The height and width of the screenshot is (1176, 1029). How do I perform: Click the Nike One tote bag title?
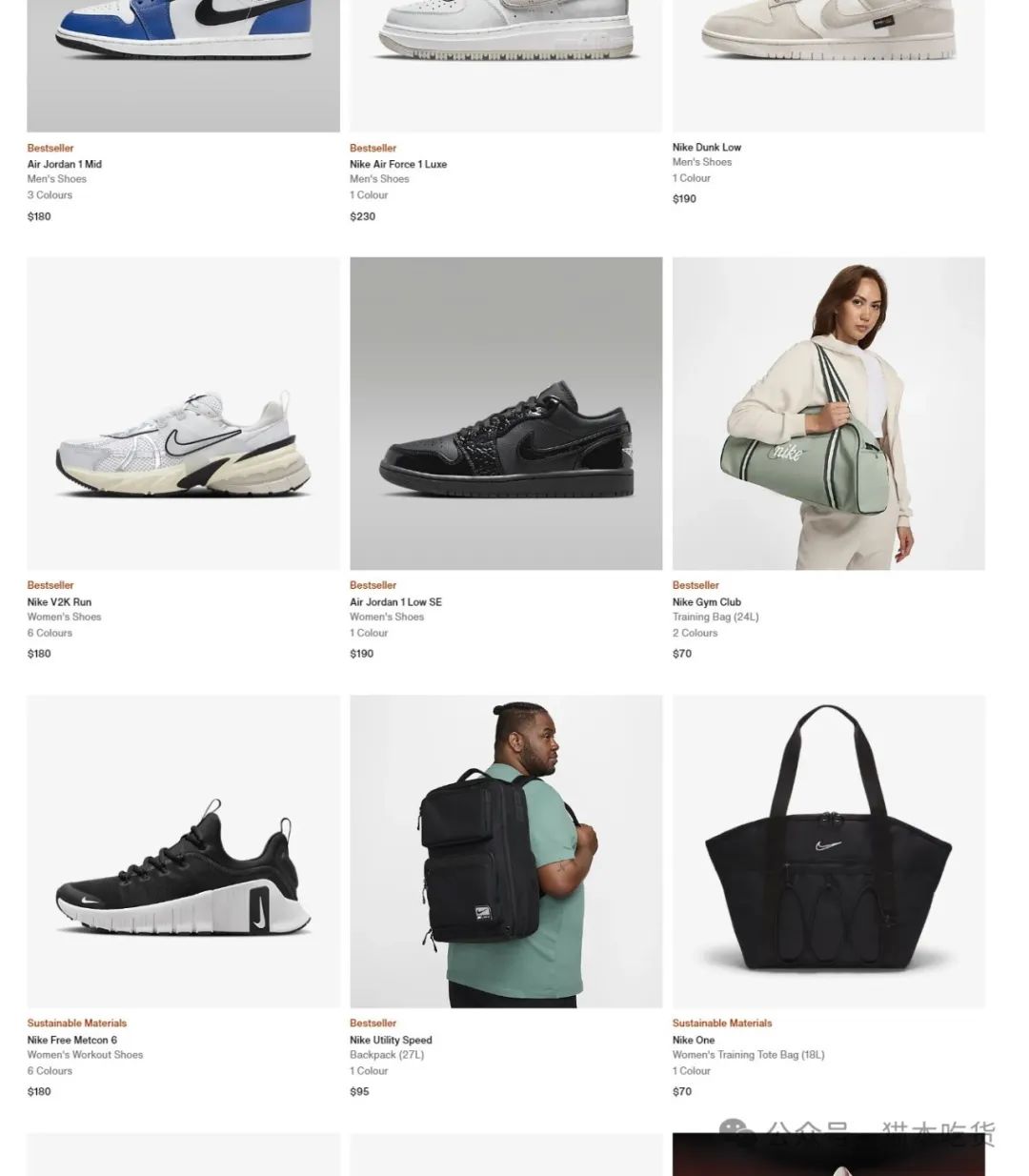click(x=694, y=1040)
